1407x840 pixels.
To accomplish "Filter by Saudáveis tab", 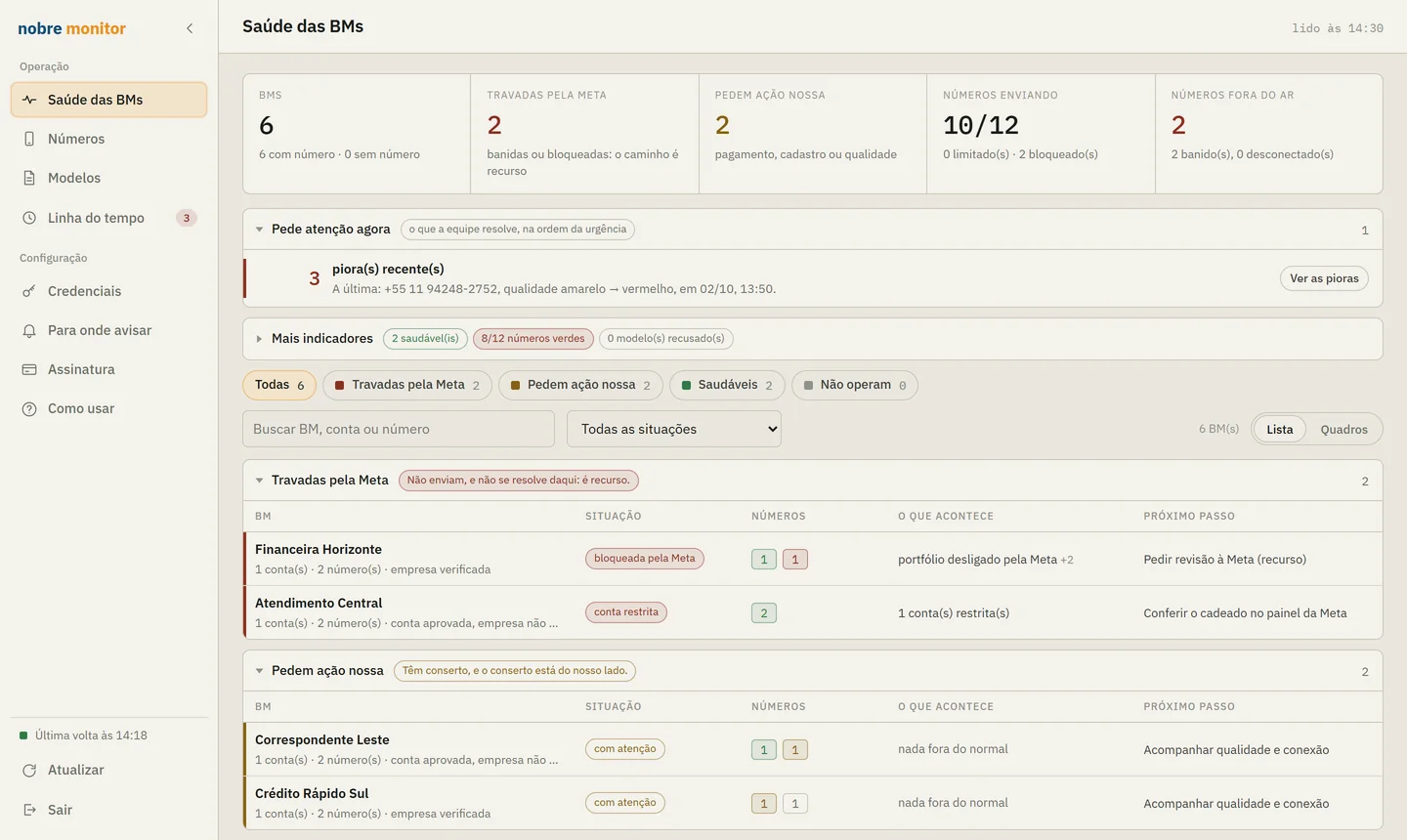I will click(x=727, y=385).
